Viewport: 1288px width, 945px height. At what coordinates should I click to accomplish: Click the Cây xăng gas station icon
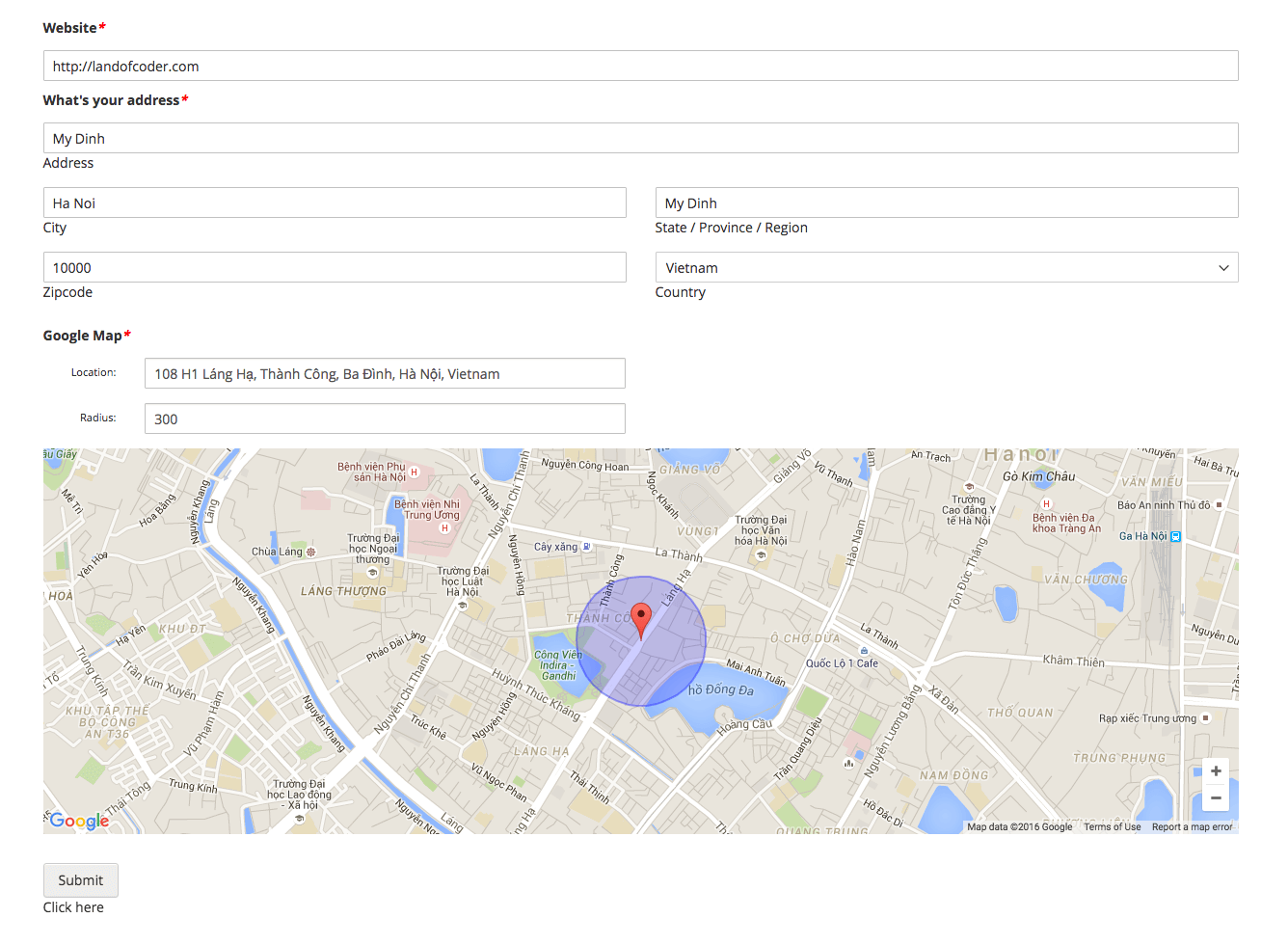586,547
